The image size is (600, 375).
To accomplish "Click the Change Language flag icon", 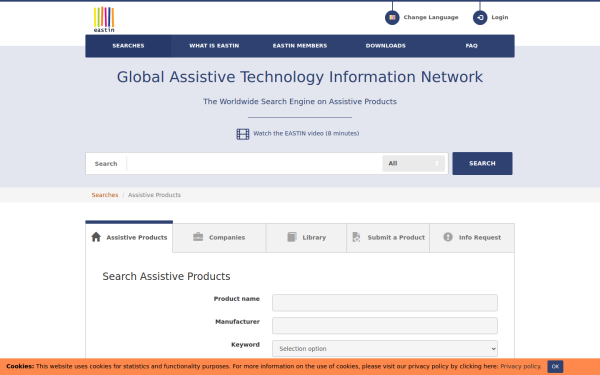I will tap(392, 18).
